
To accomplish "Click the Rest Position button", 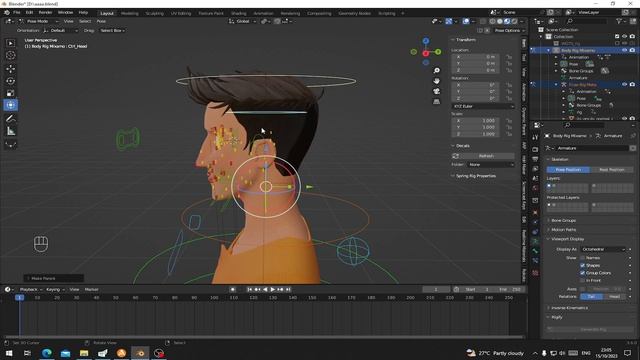I will (x=611, y=169).
